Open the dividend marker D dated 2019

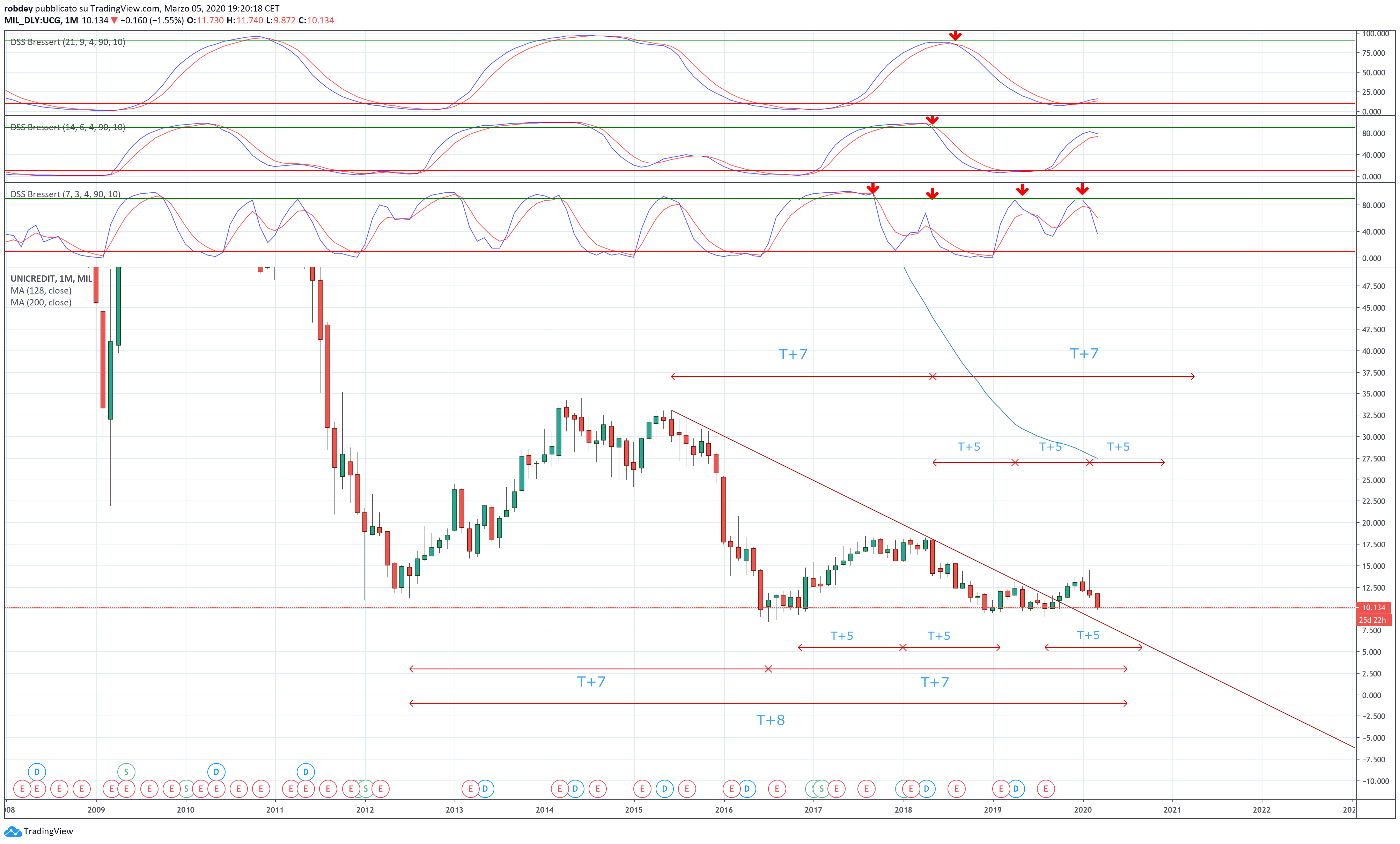point(1016,789)
